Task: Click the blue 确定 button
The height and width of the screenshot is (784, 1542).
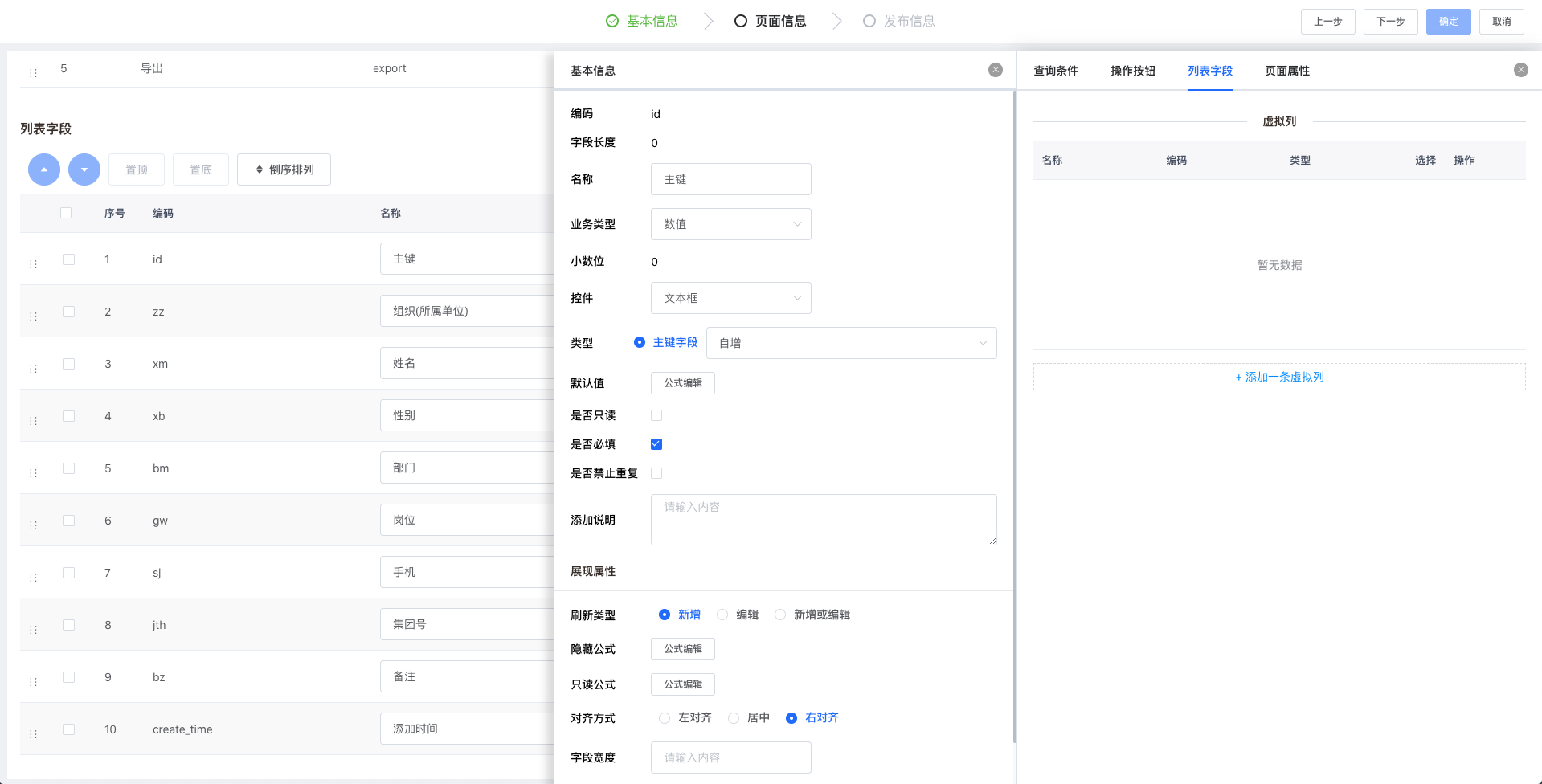Action: click(1449, 22)
